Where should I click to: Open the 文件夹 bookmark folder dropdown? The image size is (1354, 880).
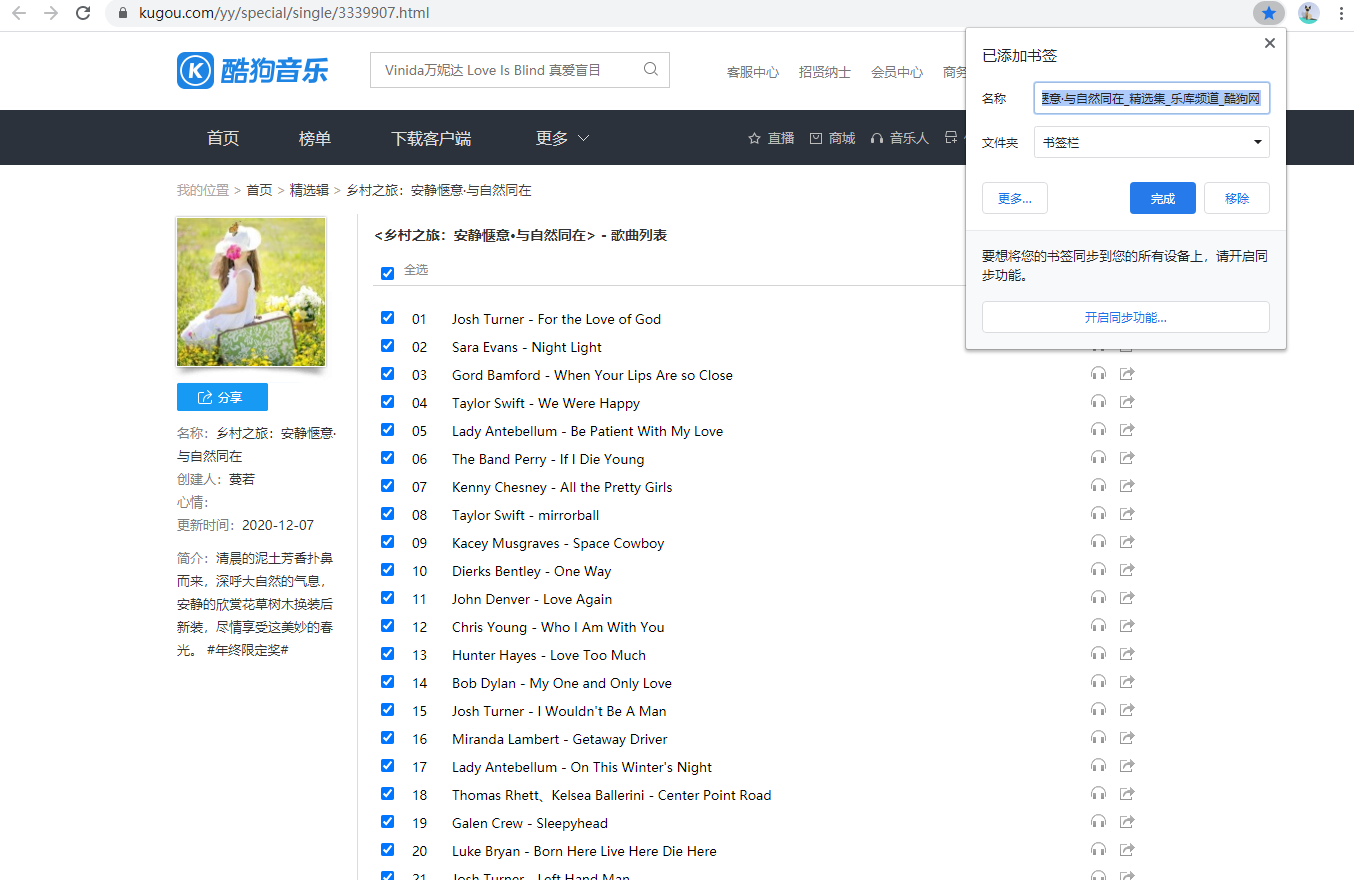1151,142
